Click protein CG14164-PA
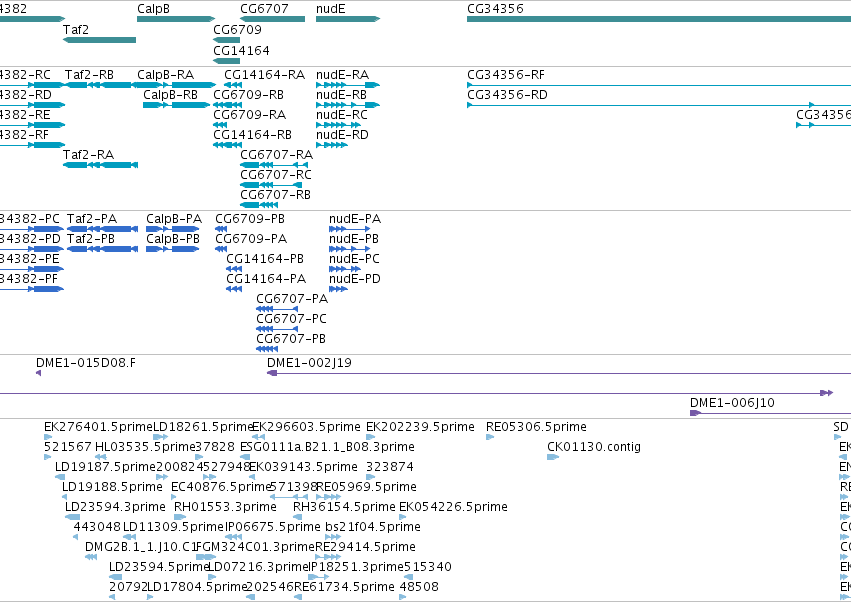The width and height of the screenshot is (851, 602). [x=234, y=289]
